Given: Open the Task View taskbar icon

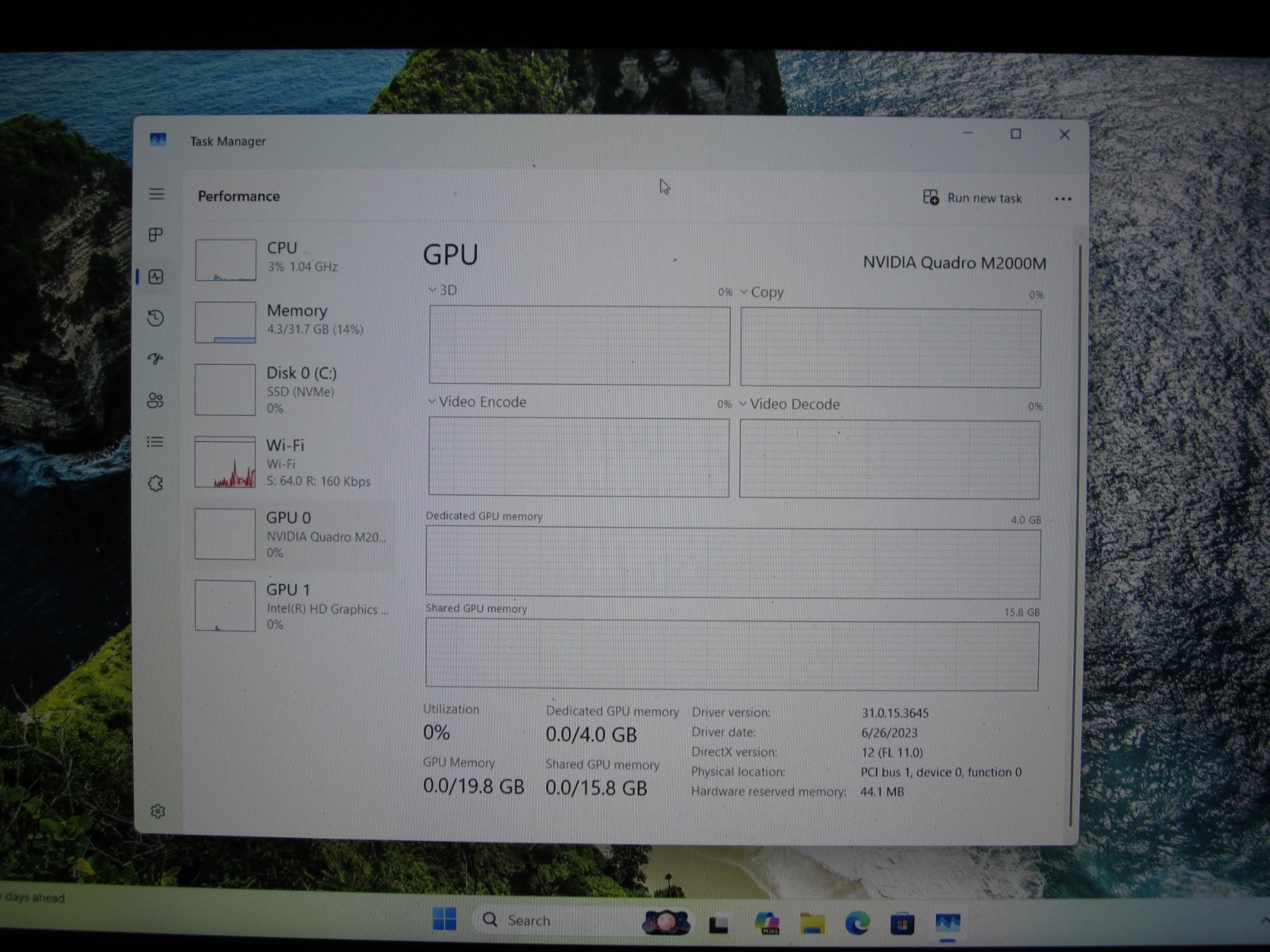Looking at the screenshot, I should tap(719, 923).
